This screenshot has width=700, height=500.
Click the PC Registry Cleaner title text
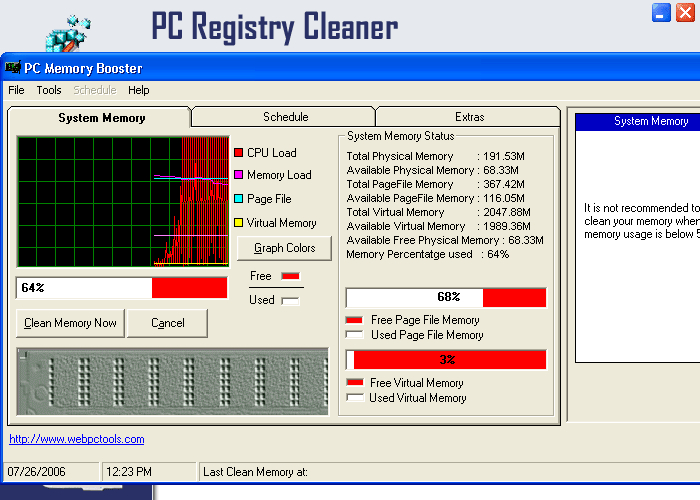pyautogui.click(x=275, y=27)
